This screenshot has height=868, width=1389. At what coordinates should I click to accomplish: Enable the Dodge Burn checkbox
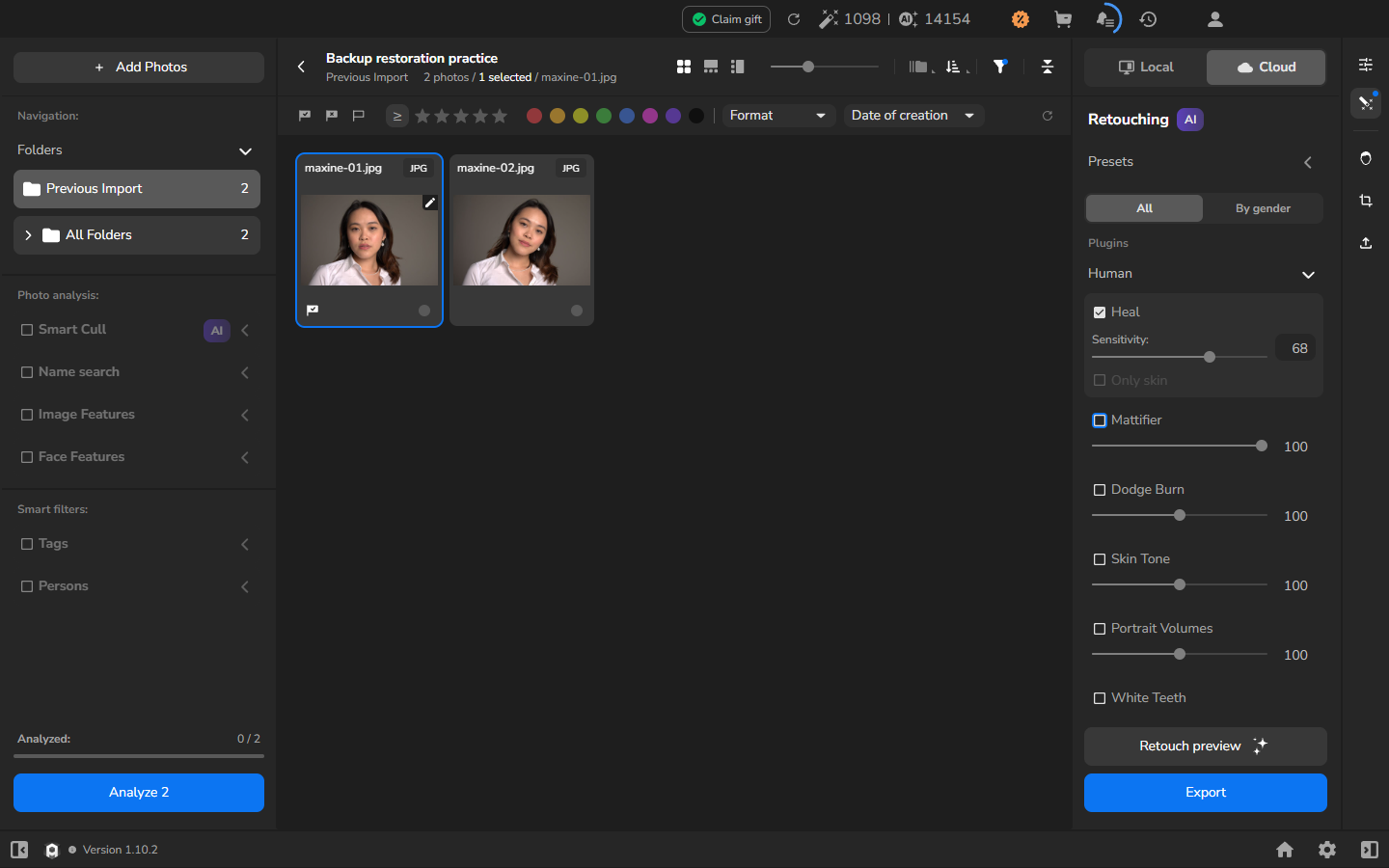(x=1100, y=490)
